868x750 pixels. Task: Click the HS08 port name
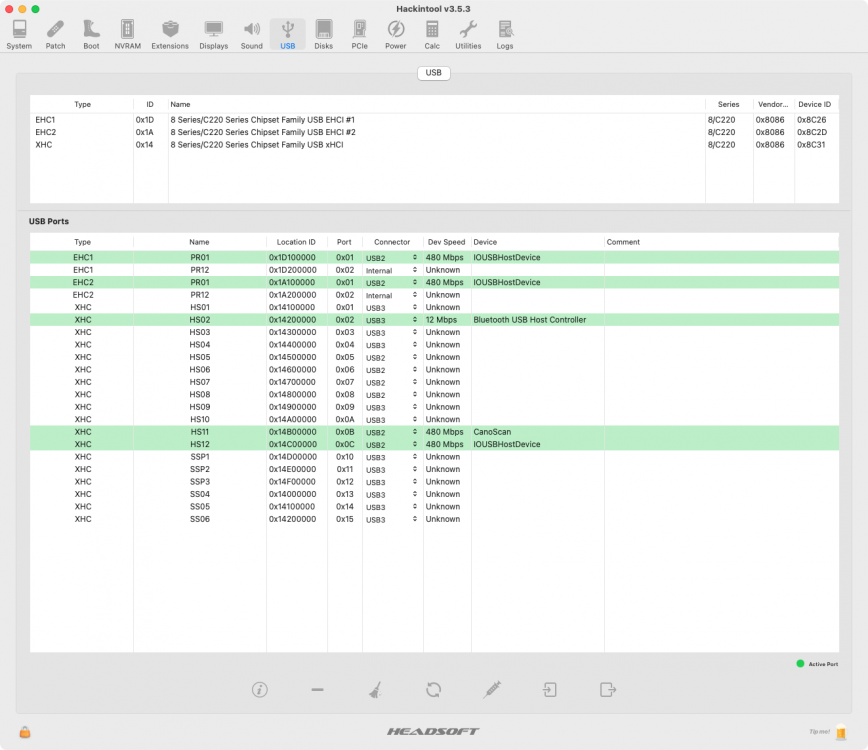[200, 395]
